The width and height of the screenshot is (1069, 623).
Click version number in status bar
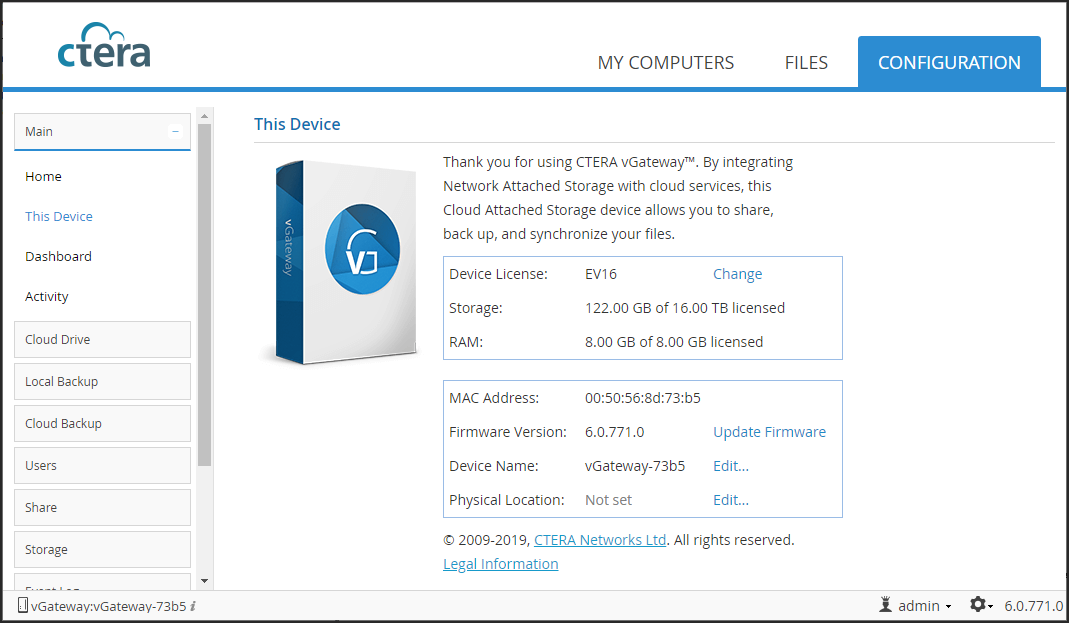pyautogui.click(x=1034, y=606)
